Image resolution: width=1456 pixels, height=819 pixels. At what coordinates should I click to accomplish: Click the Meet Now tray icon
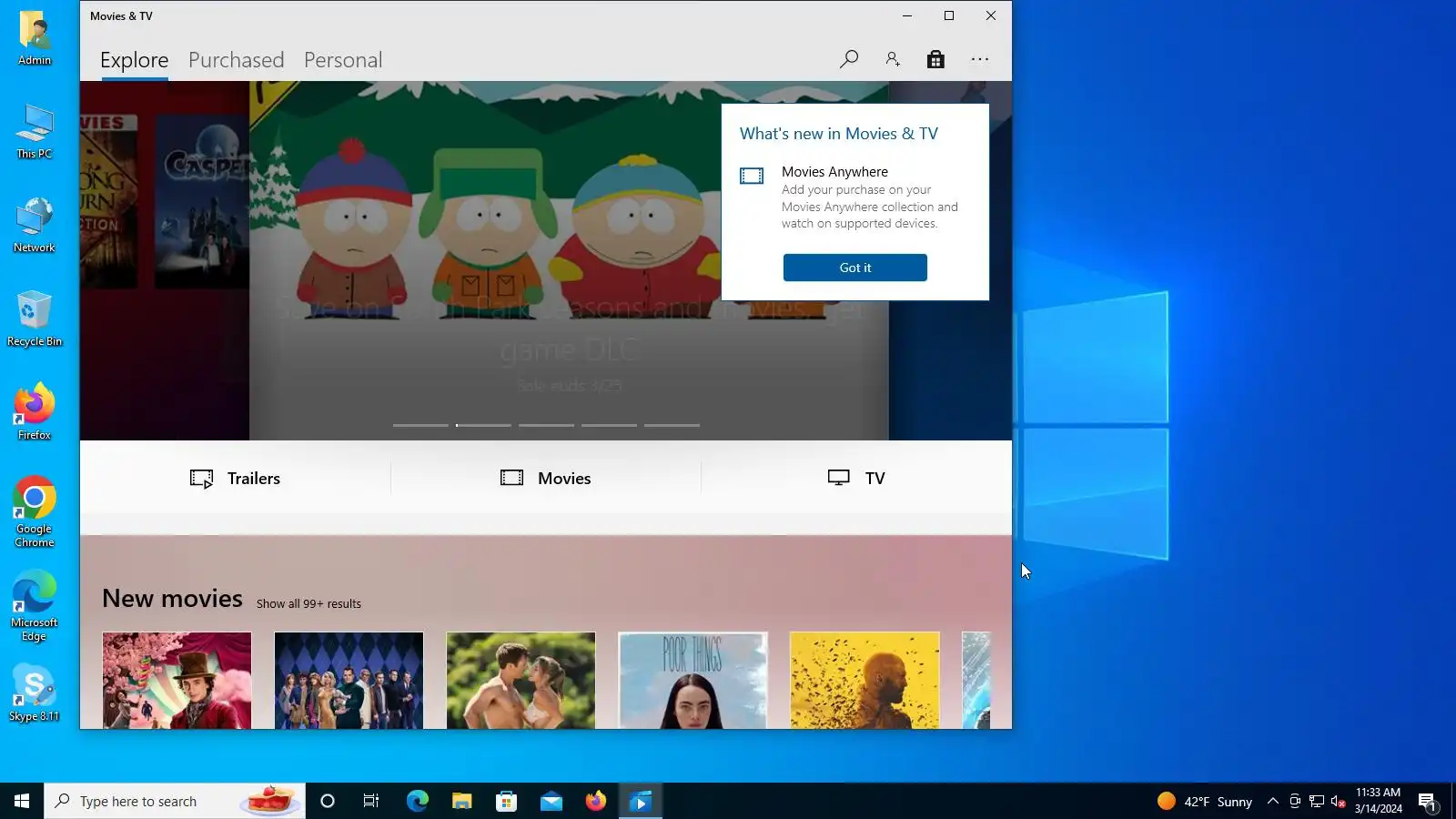[x=1295, y=801]
